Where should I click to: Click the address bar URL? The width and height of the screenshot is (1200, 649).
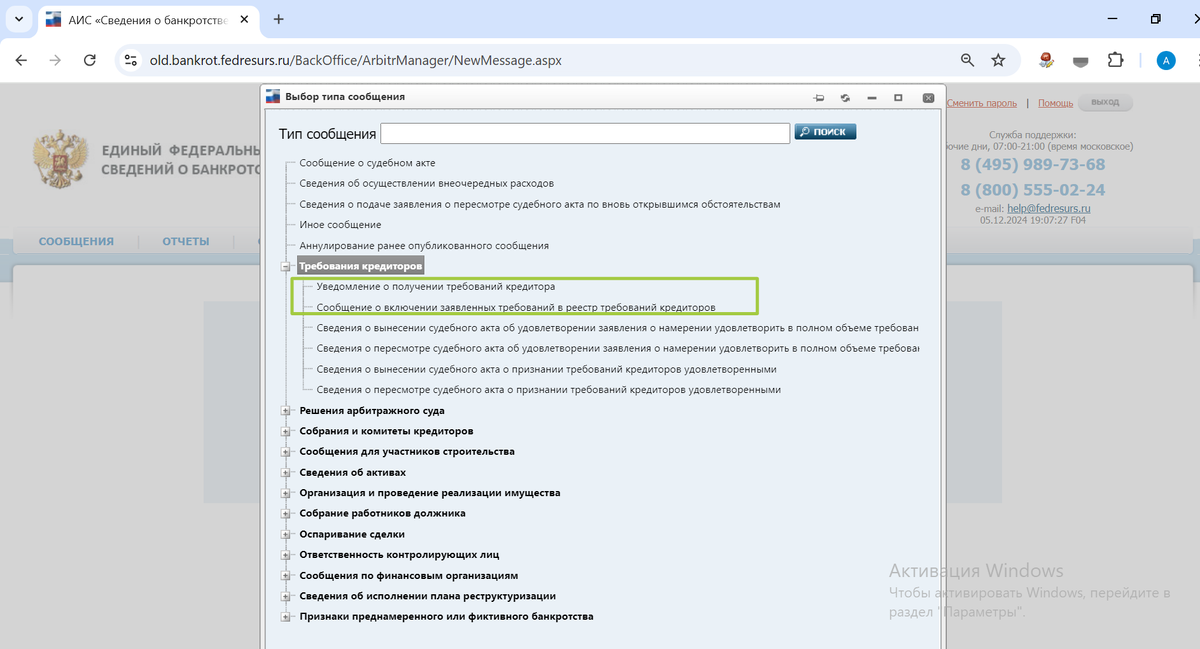(x=356, y=60)
